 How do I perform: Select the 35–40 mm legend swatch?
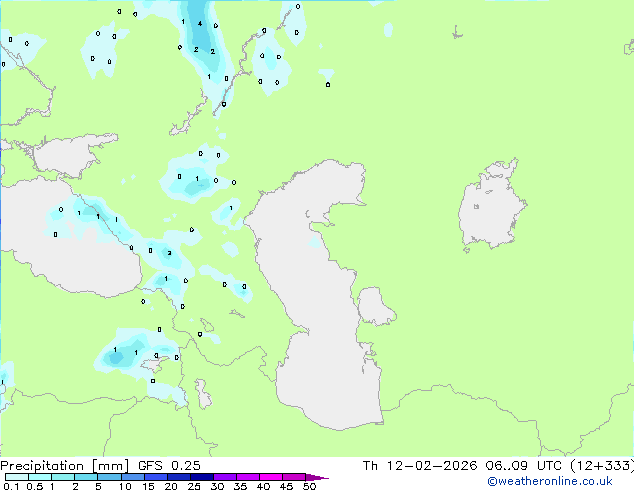(x=248, y=477)
